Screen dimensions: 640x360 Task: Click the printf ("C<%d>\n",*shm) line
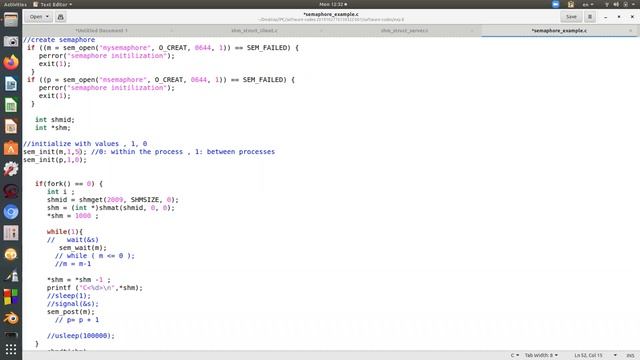[95, 288]
